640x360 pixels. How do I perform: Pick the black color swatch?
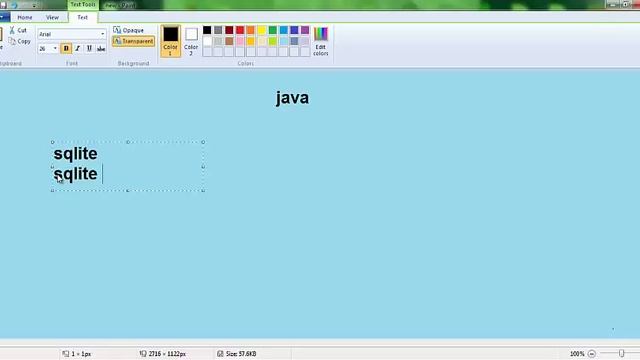point(207,30)
